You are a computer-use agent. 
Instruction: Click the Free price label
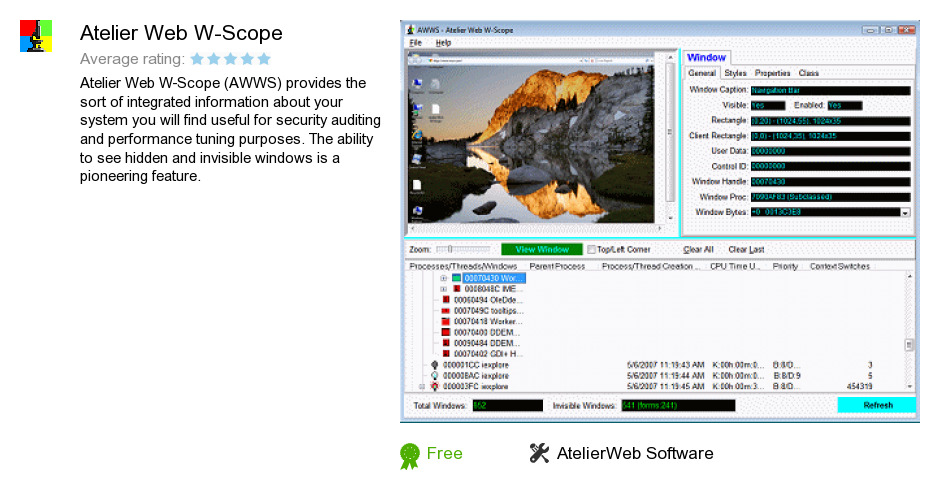point(444,453)
